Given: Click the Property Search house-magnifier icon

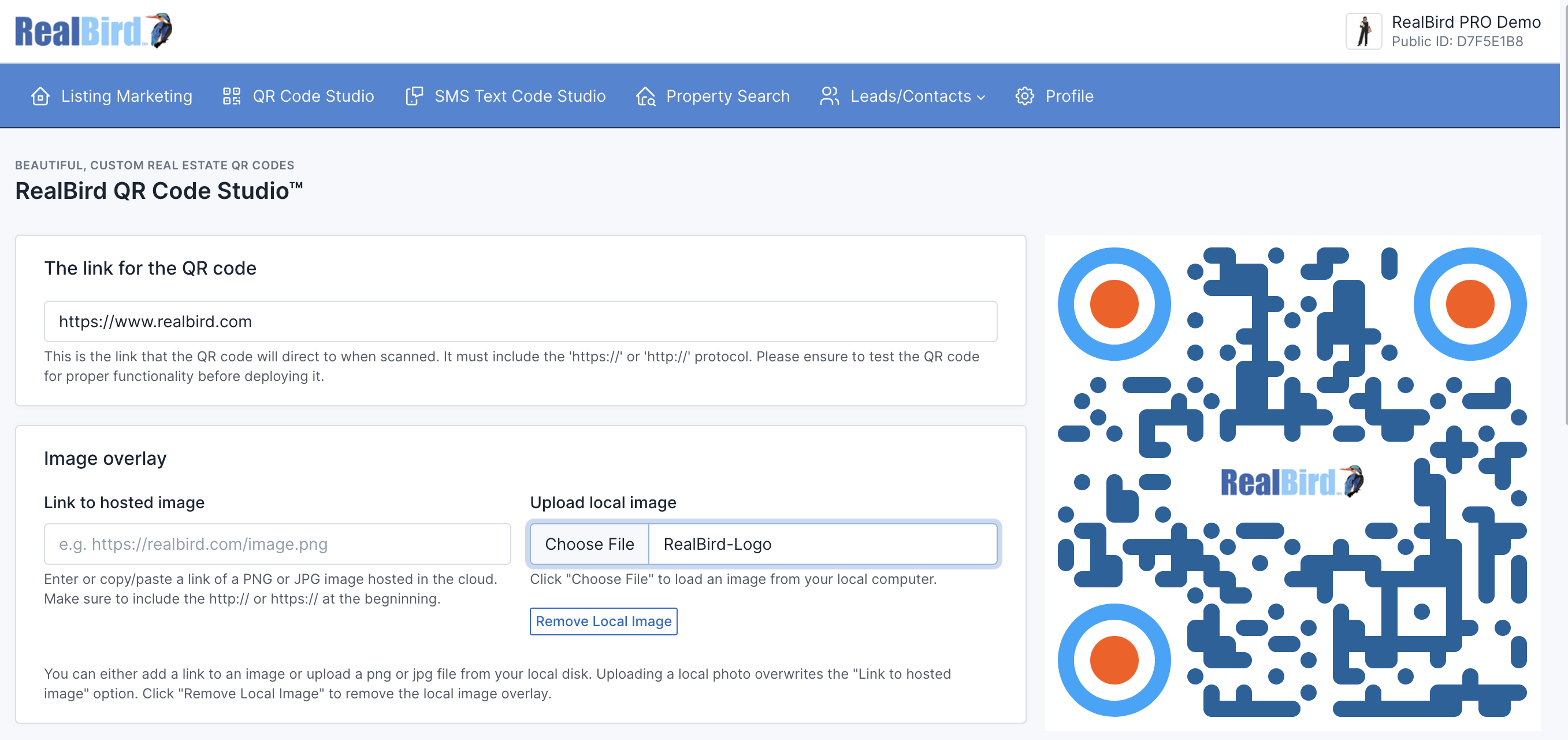Looking at the screenshot, I should tap(645, 96).
